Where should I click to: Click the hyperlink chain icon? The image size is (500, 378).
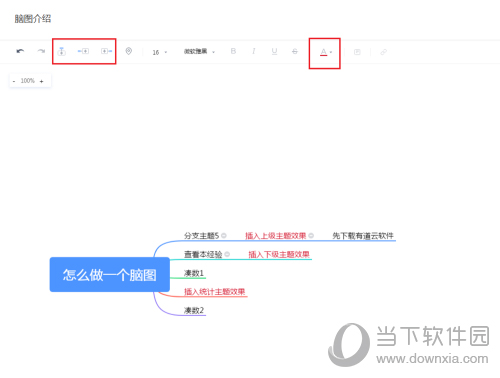pos(384,52)
